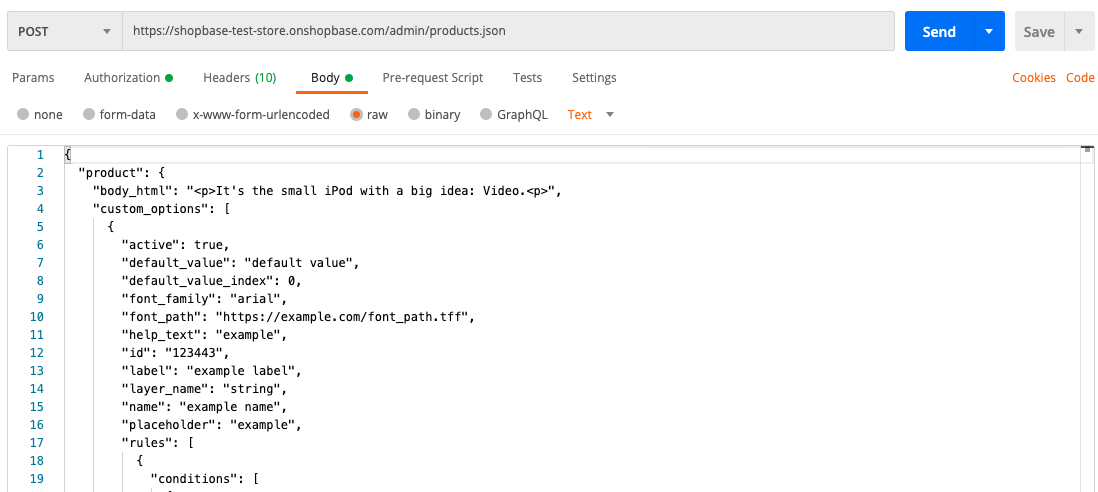1098x492 pixels.
Task: Click the blue Send button
Action: [x=938, y=32]
